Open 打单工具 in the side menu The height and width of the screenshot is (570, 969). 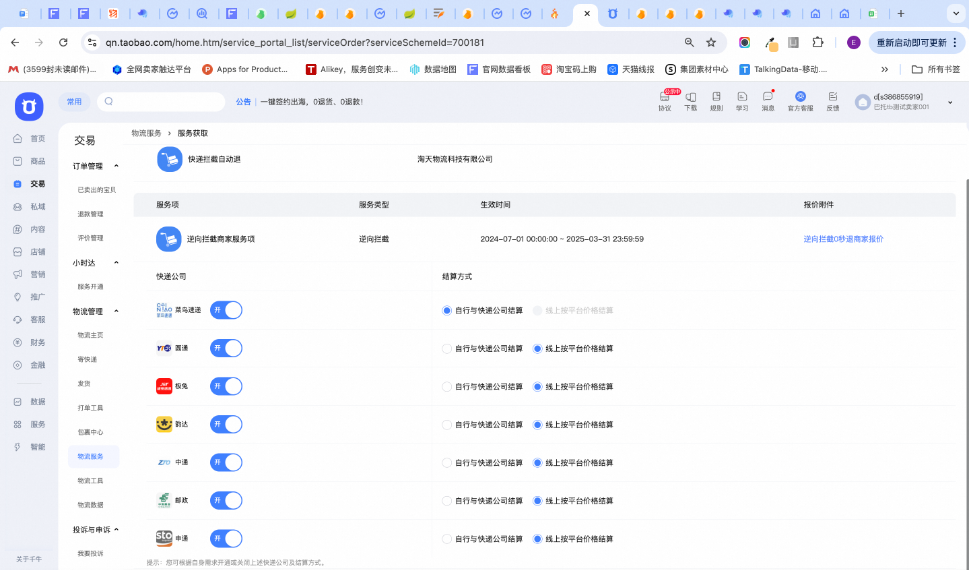tap(90, 408)
